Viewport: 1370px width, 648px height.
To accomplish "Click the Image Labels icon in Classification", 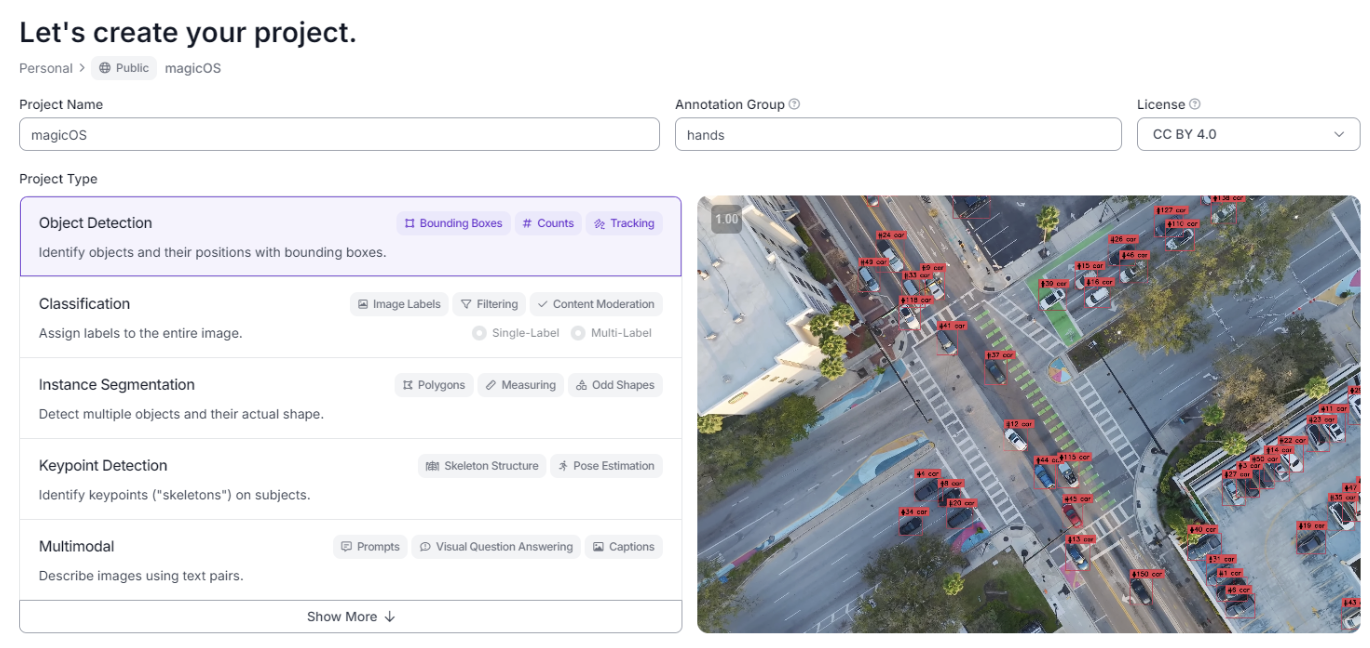I will click(x=399, y=304).
